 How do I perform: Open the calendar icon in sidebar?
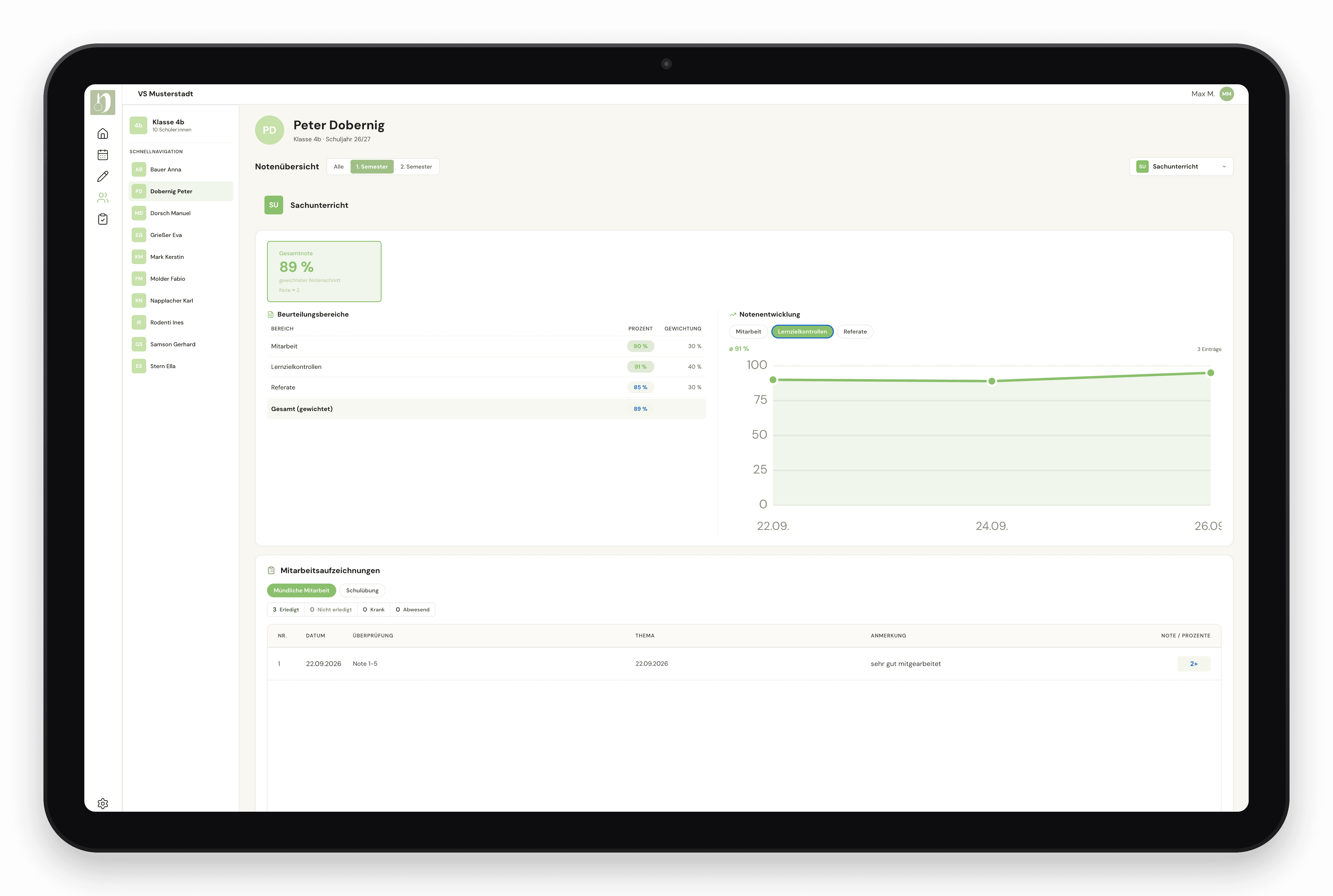103,155
